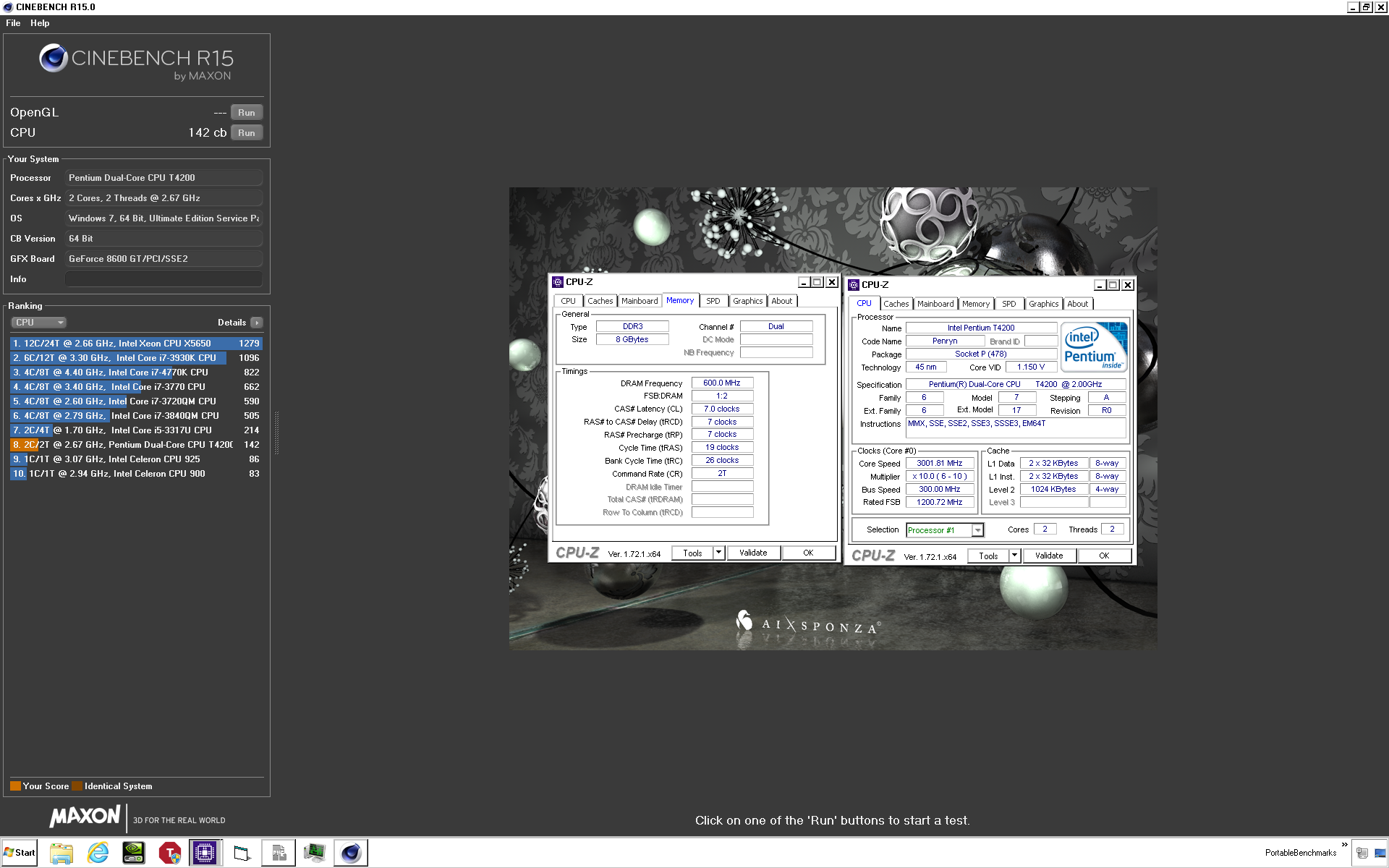
Task: Click the Cinebench title bar icon
Action: tap(8, 7)
